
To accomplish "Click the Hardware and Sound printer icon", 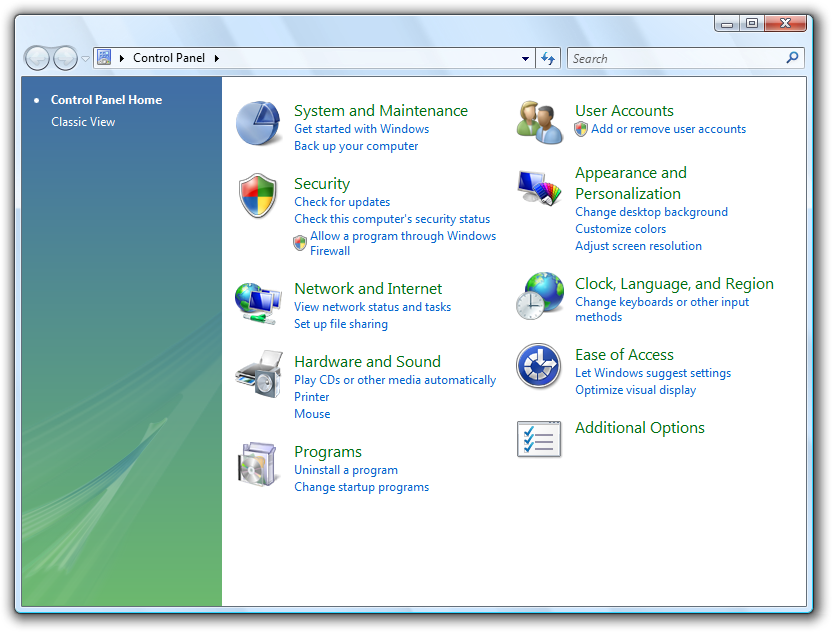I will 258,374.
